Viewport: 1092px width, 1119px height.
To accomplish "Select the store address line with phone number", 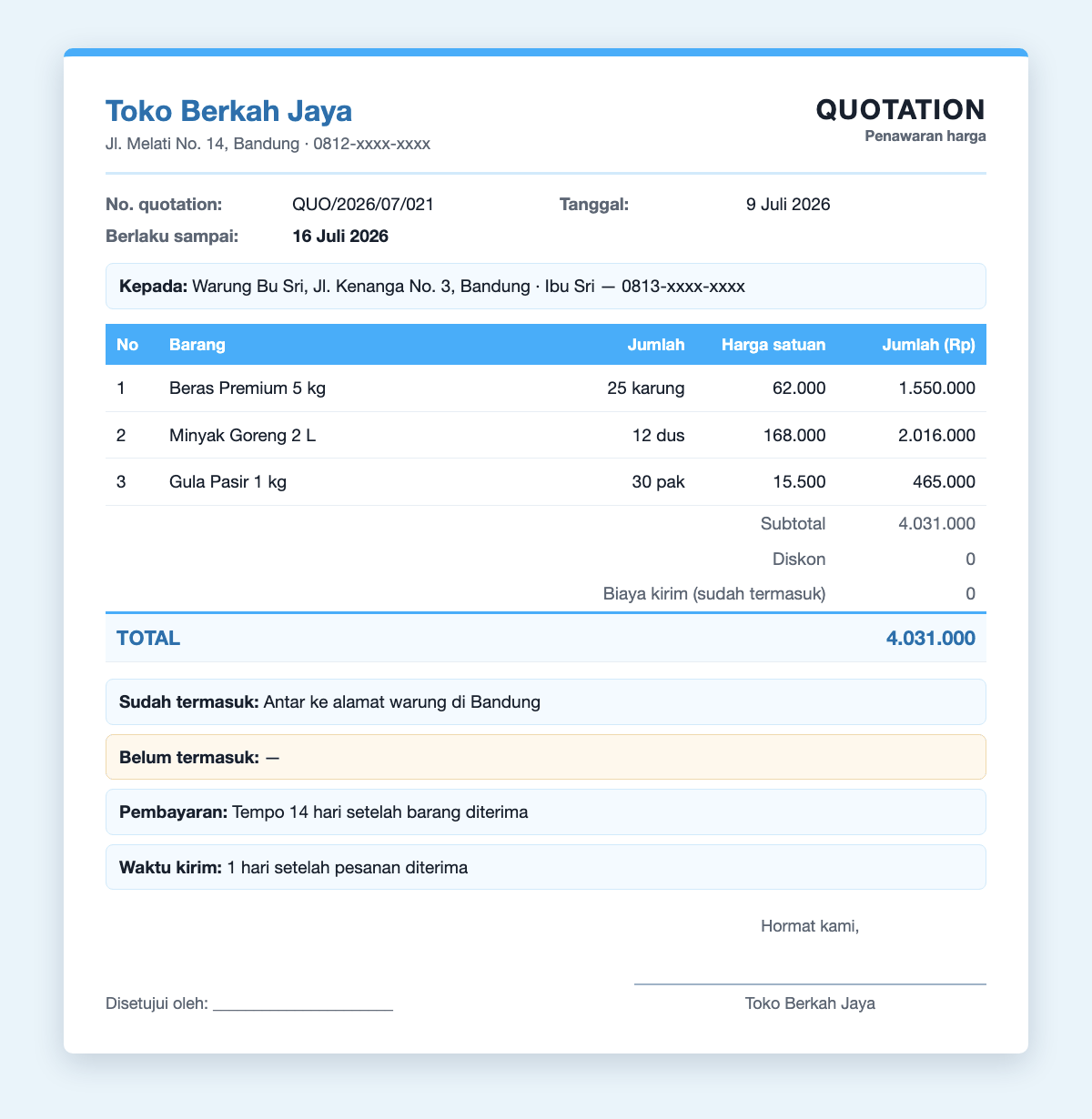I will pos(268,144).
